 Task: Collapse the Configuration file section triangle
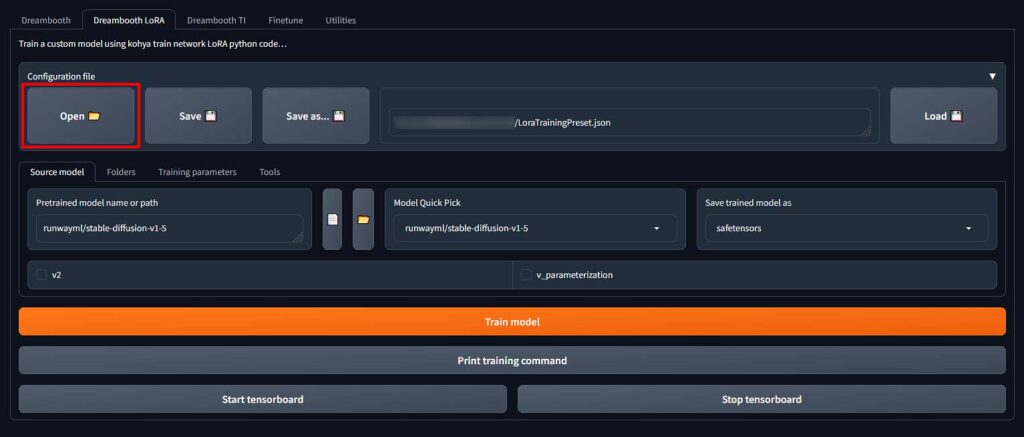[x=992, y=76]
